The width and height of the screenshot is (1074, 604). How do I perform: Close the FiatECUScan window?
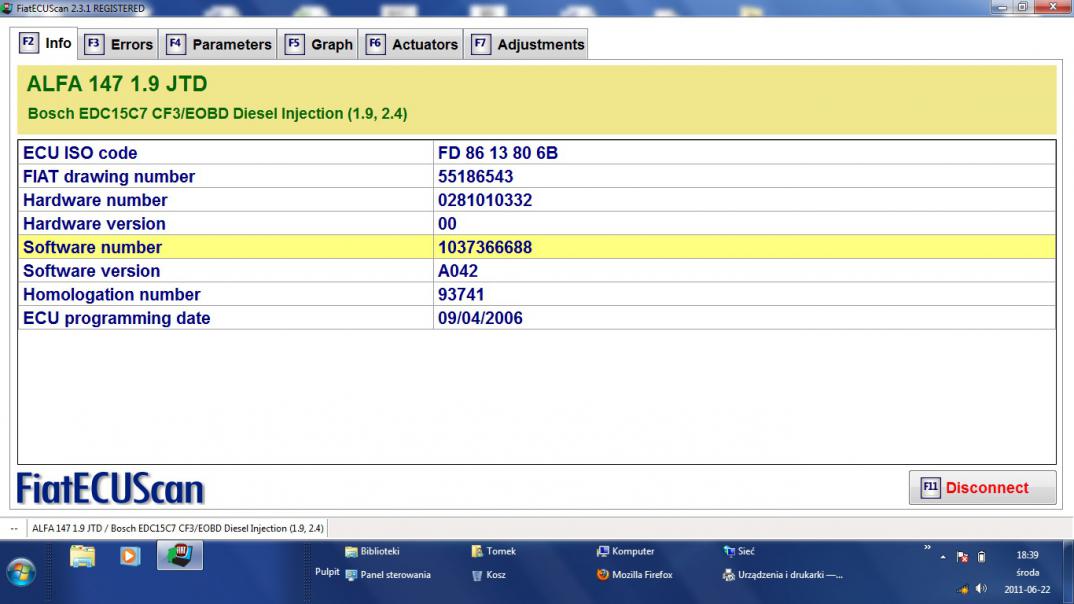coord(1053,8)
